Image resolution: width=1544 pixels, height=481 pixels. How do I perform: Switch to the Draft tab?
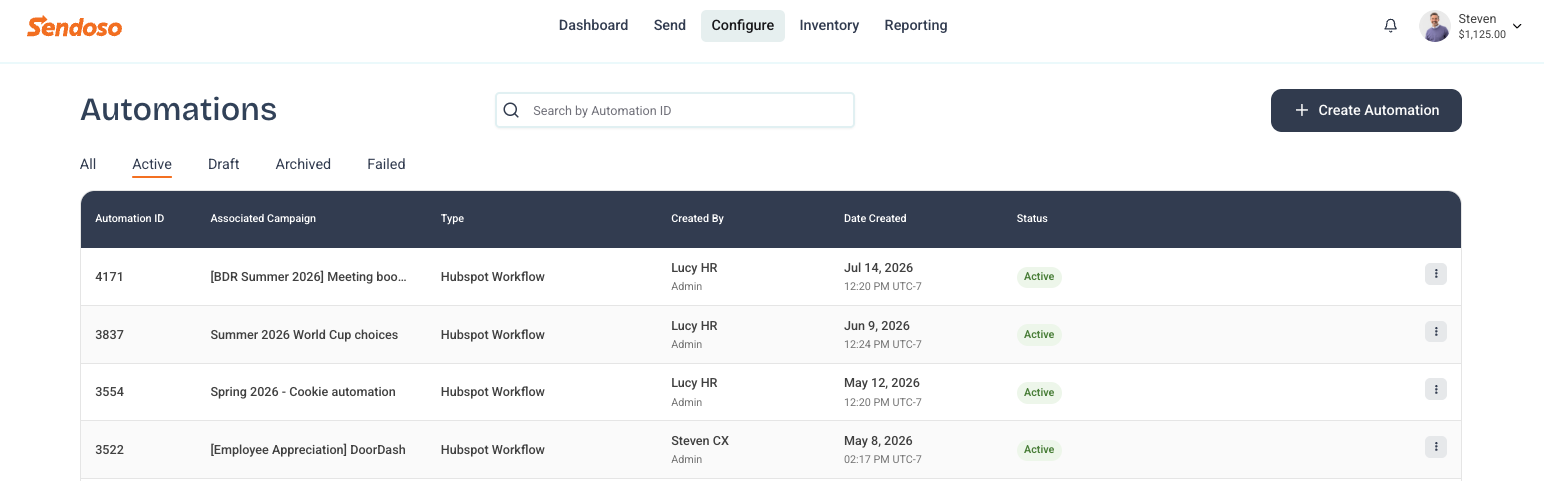point(224,164)
